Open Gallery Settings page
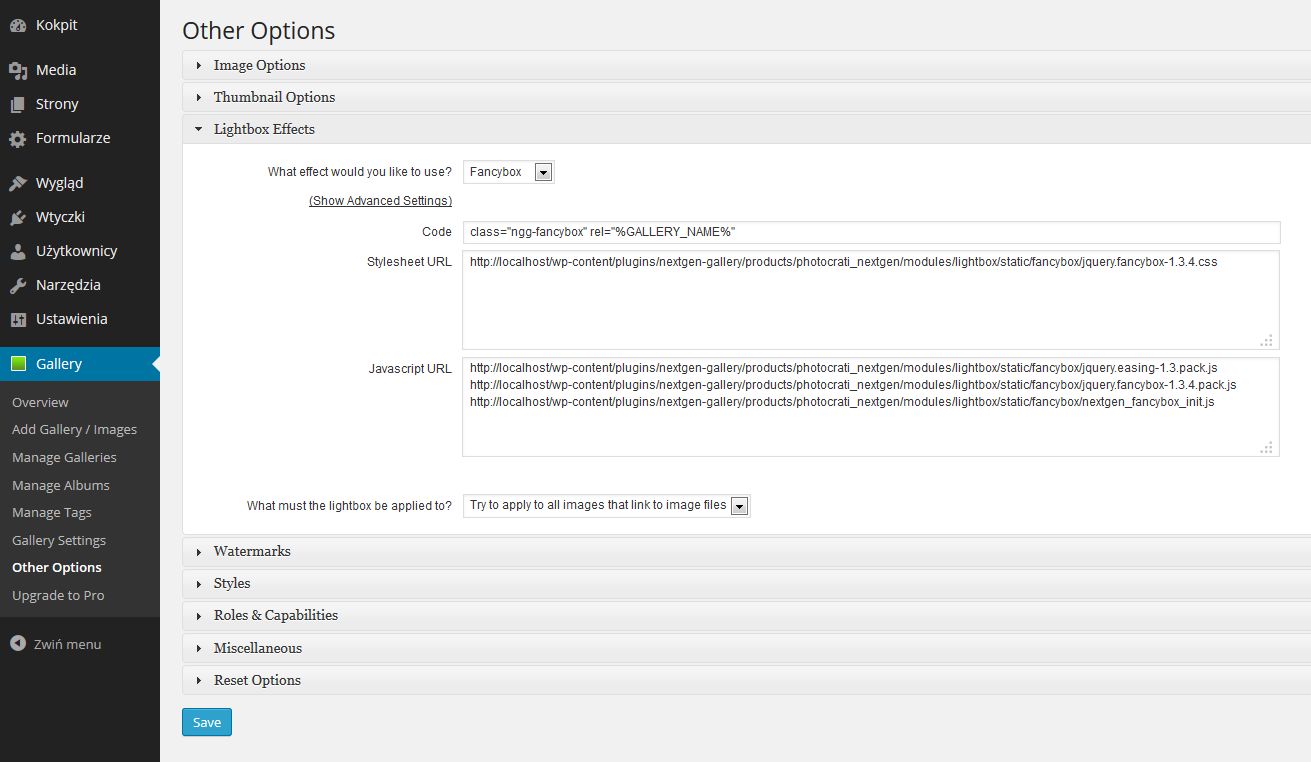Viewport: 1311px width, 762px height. [x=59, y=540]
